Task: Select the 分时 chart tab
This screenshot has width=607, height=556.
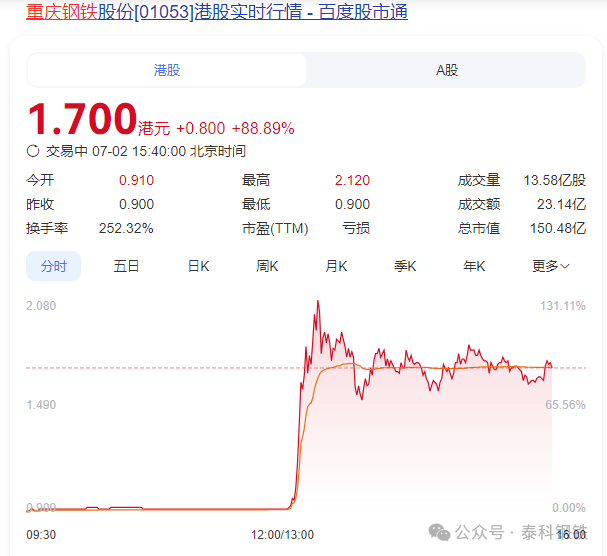Action: (x=53, y=266)
